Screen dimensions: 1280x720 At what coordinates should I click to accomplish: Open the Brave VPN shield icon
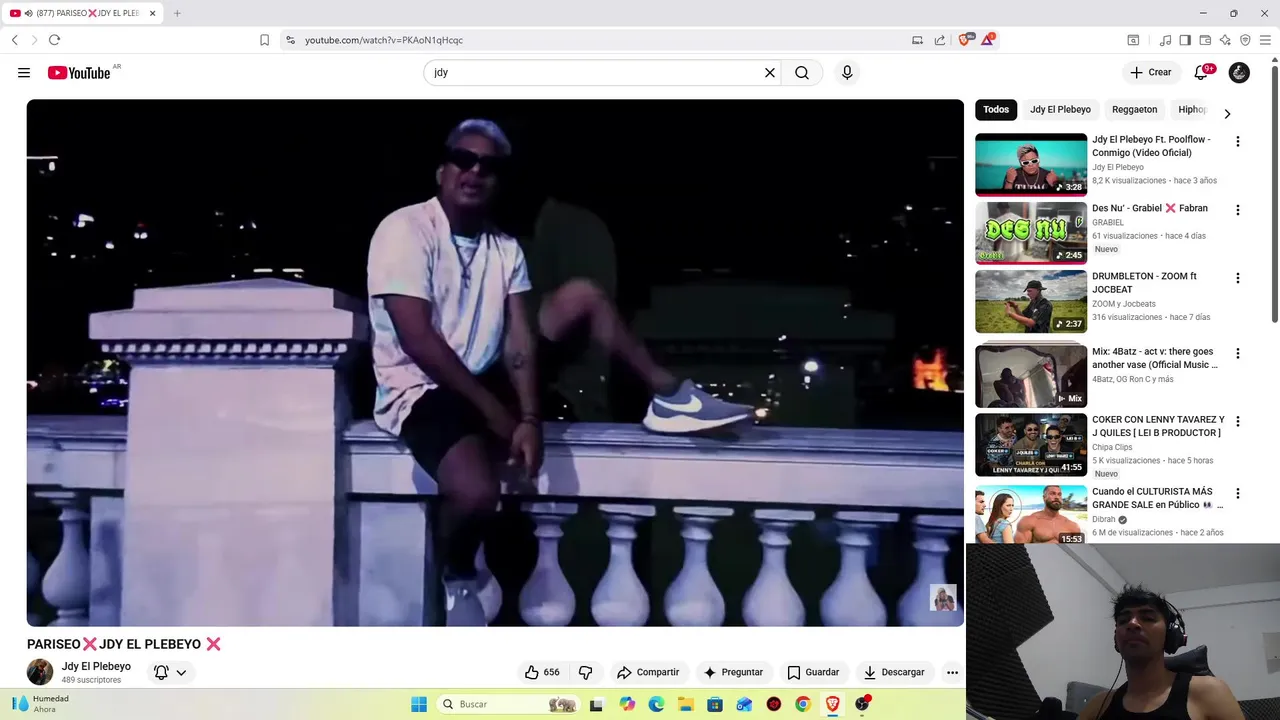1245,40
